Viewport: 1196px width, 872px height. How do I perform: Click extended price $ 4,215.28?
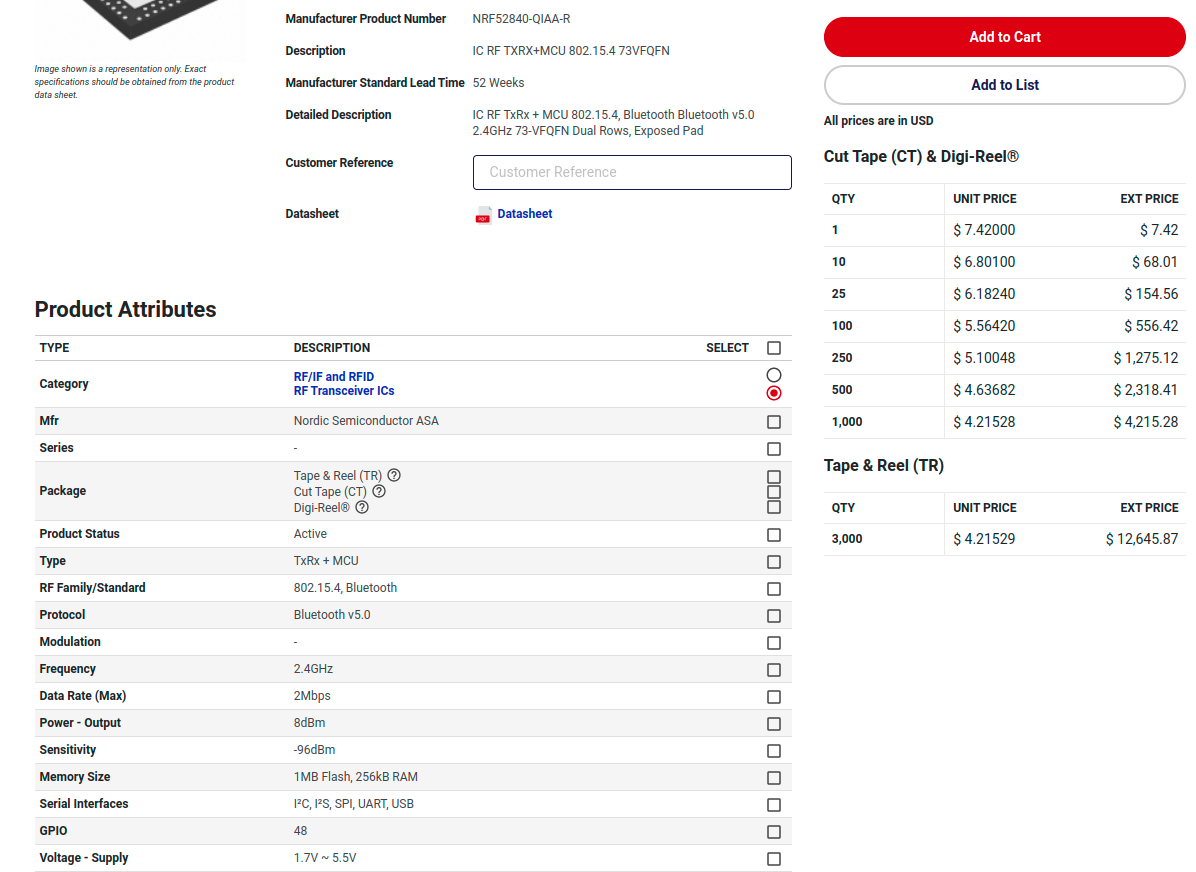tap(1146, 422)
